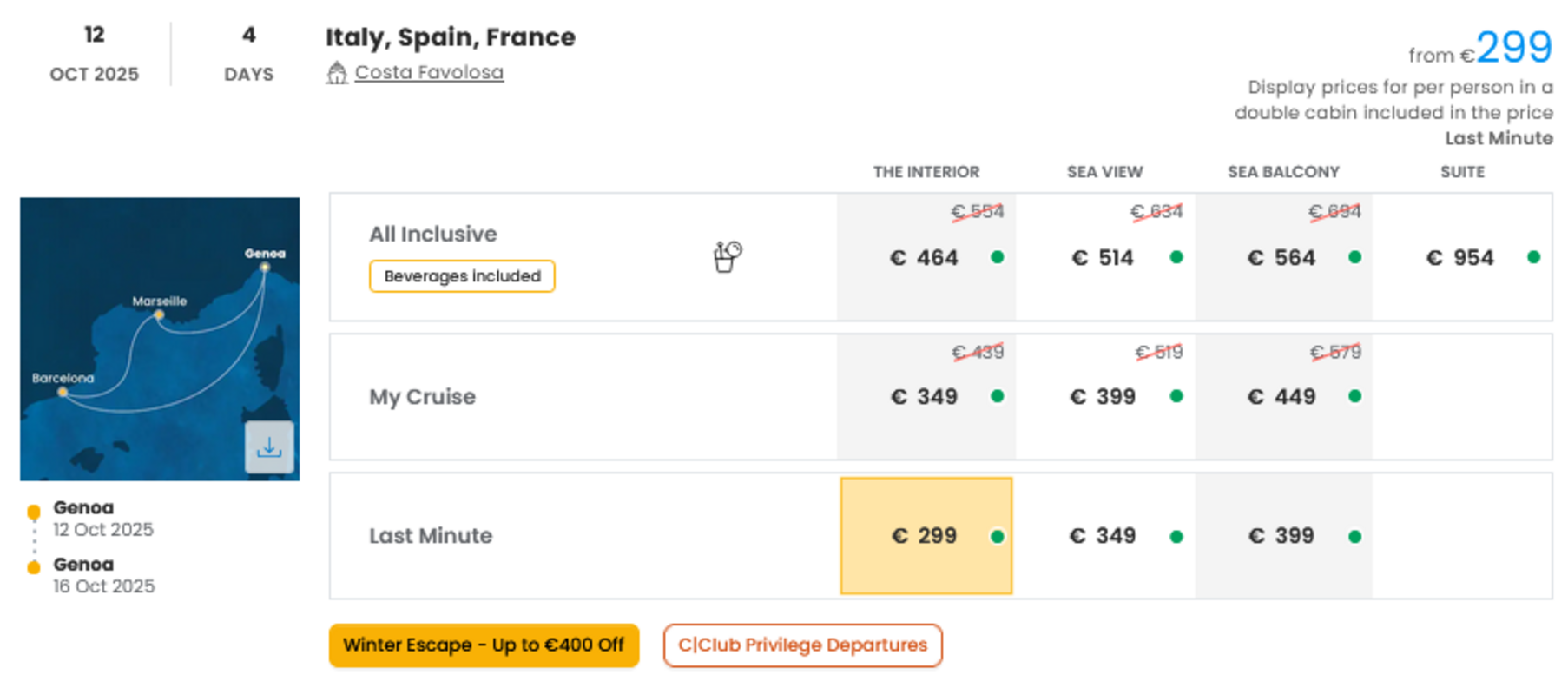This screenshot has width=1568, height=695.
Task: Click the beverages drink icon in All Inclusive
Action: [728, 256]
